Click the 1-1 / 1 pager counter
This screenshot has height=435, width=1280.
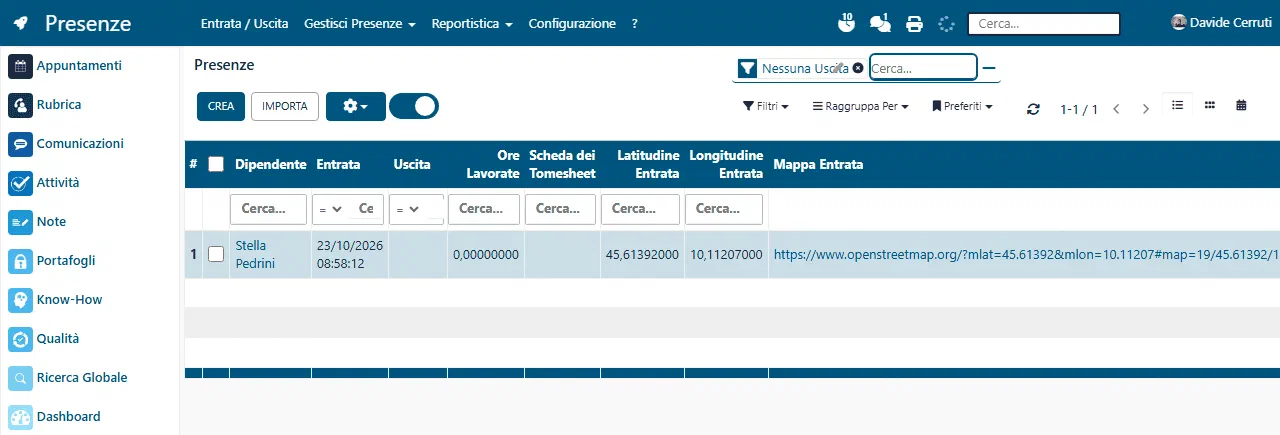pyautogui.click(x=1079, y=109)
